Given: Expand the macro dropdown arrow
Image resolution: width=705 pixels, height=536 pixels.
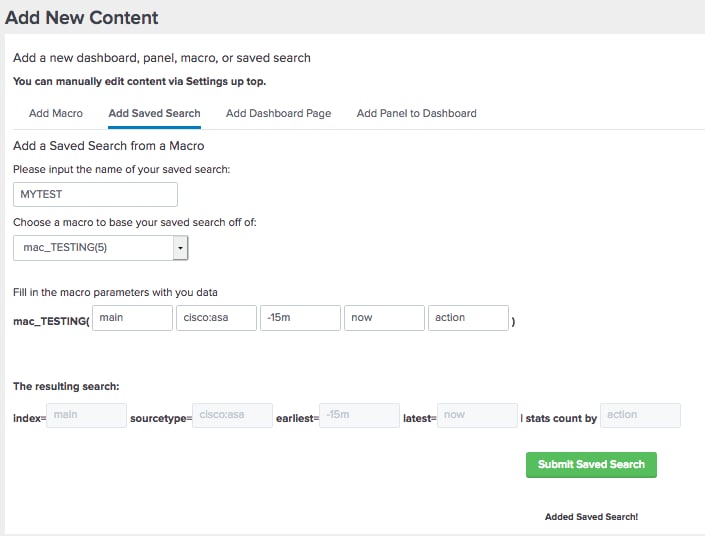Looking at the screenshot, I should coord(180,248).
